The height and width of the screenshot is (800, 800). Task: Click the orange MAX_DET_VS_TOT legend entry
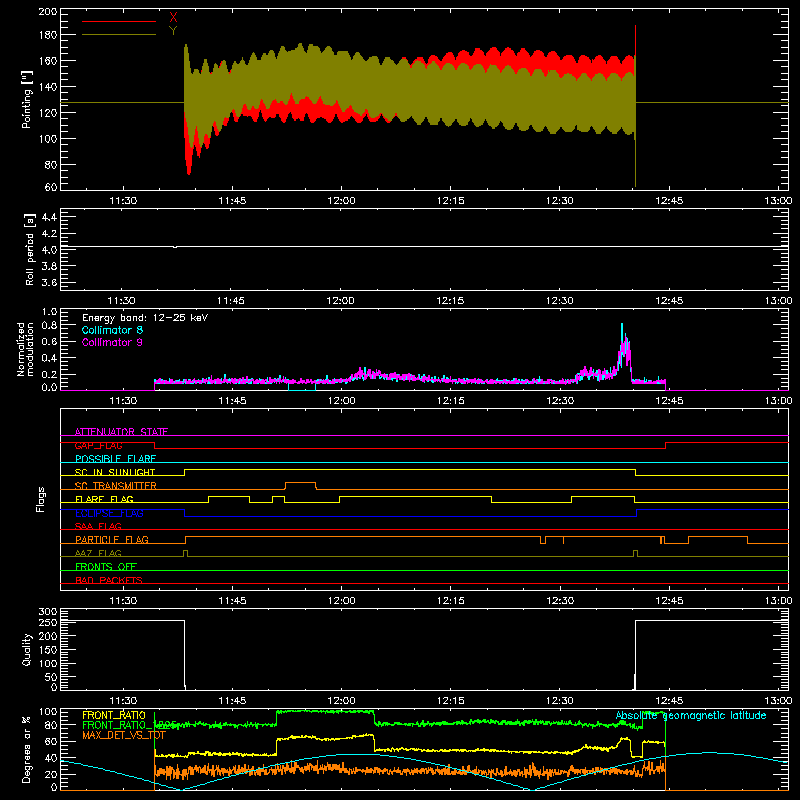124,735
